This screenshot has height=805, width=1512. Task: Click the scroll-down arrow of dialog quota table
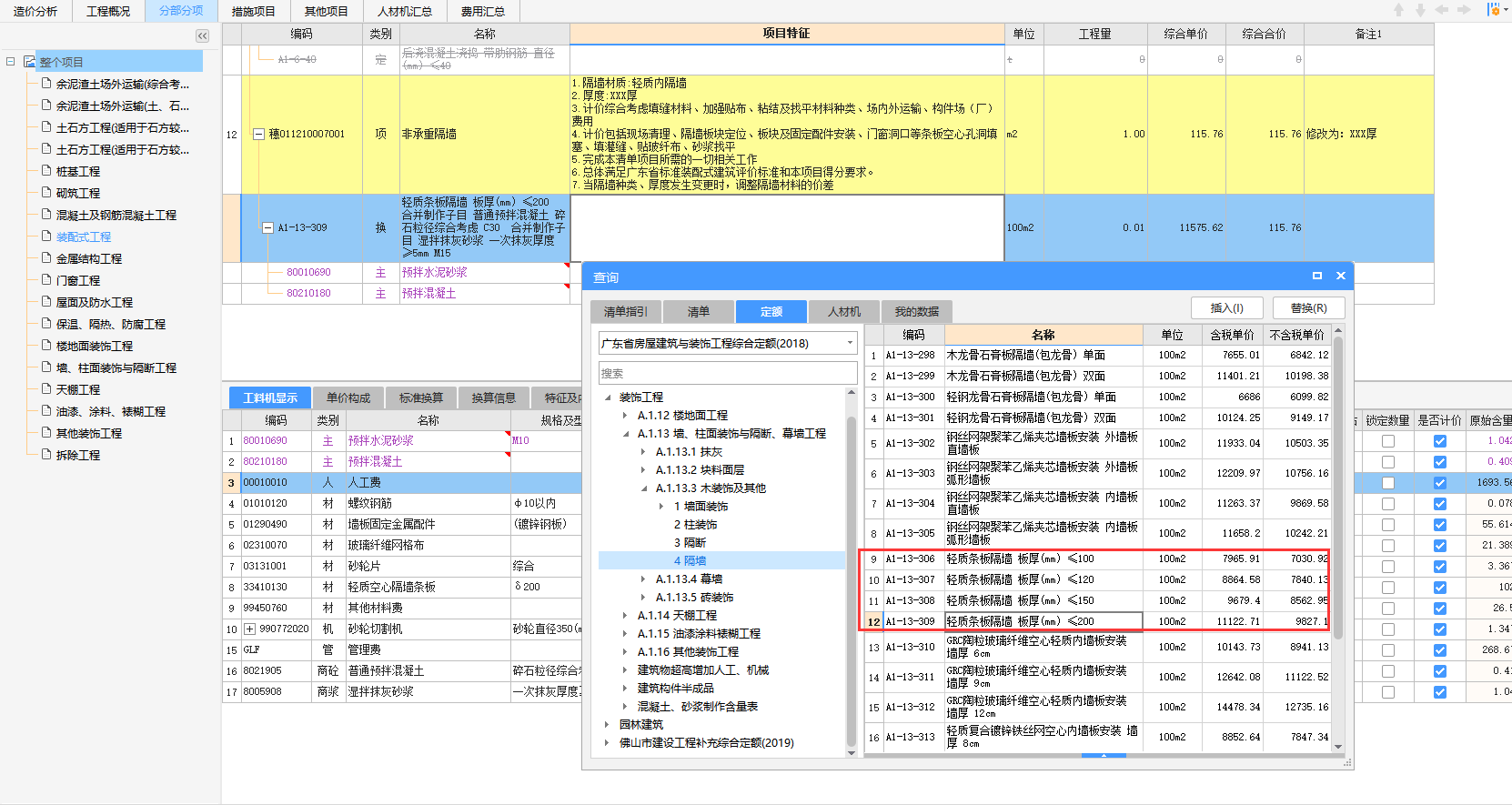[x=1337, y=747]
